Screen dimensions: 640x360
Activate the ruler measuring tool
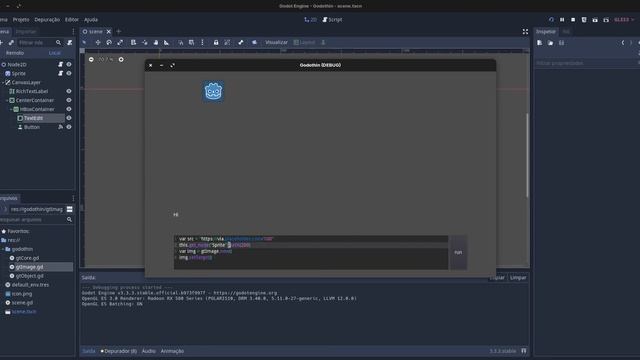[x=167, y=42]
